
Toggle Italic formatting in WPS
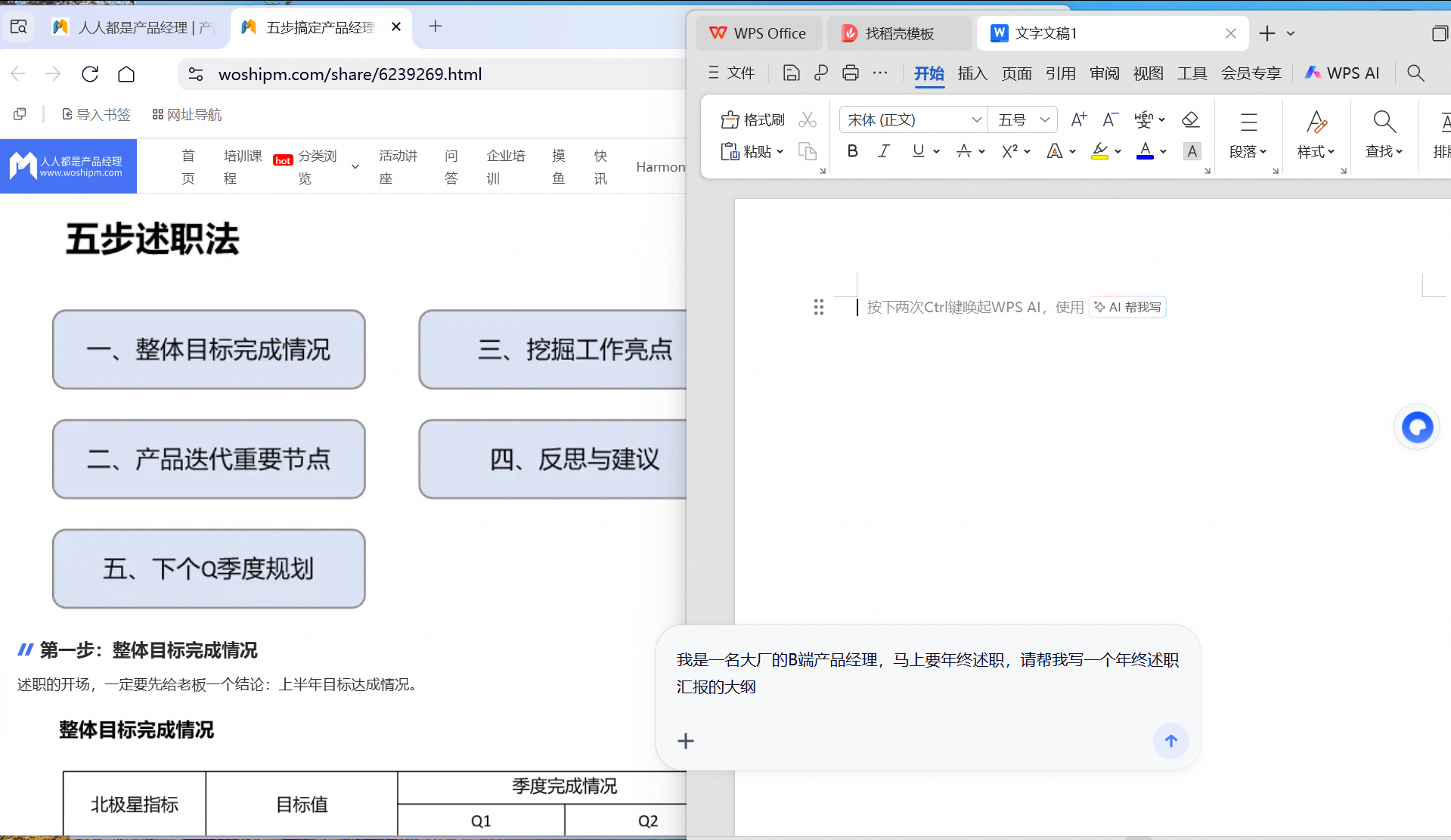tap(884, 151)
